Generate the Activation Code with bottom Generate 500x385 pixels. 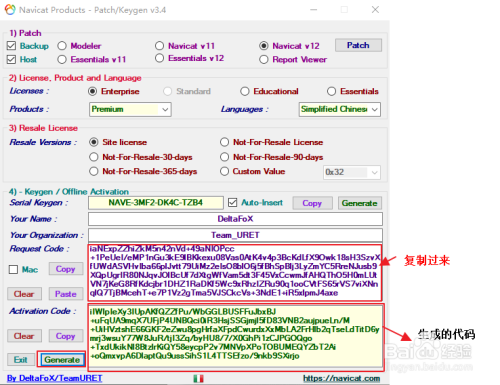pyautogui.click(x=62, y=360)
